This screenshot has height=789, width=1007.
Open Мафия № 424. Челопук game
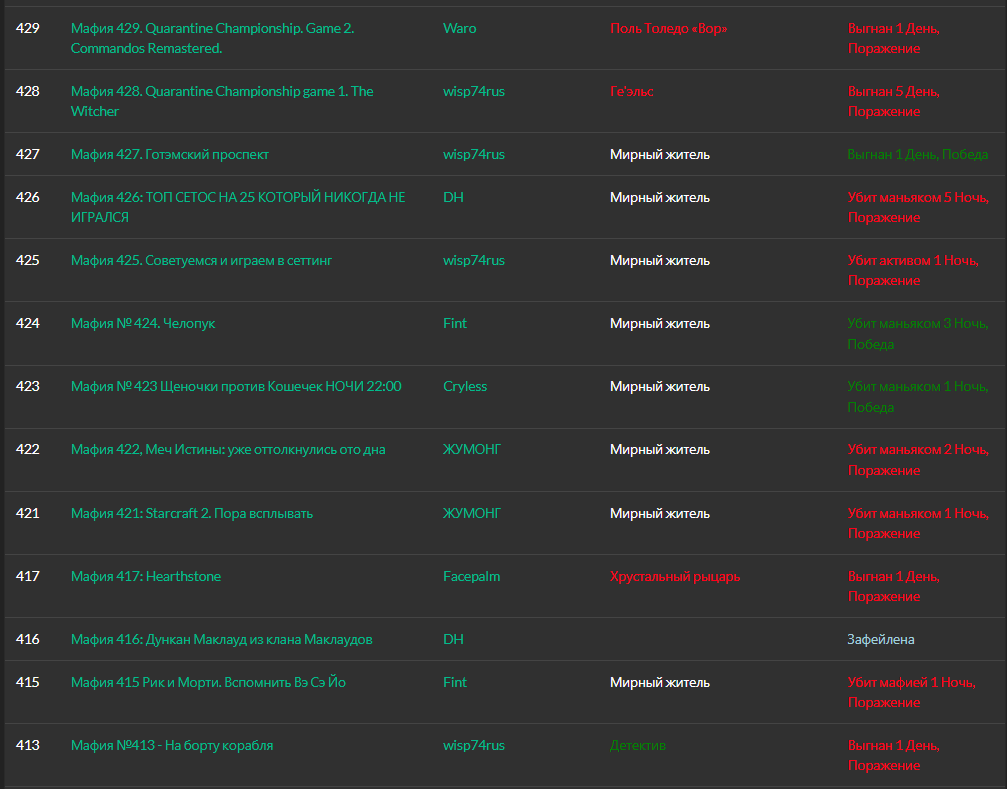click(143, 324)
